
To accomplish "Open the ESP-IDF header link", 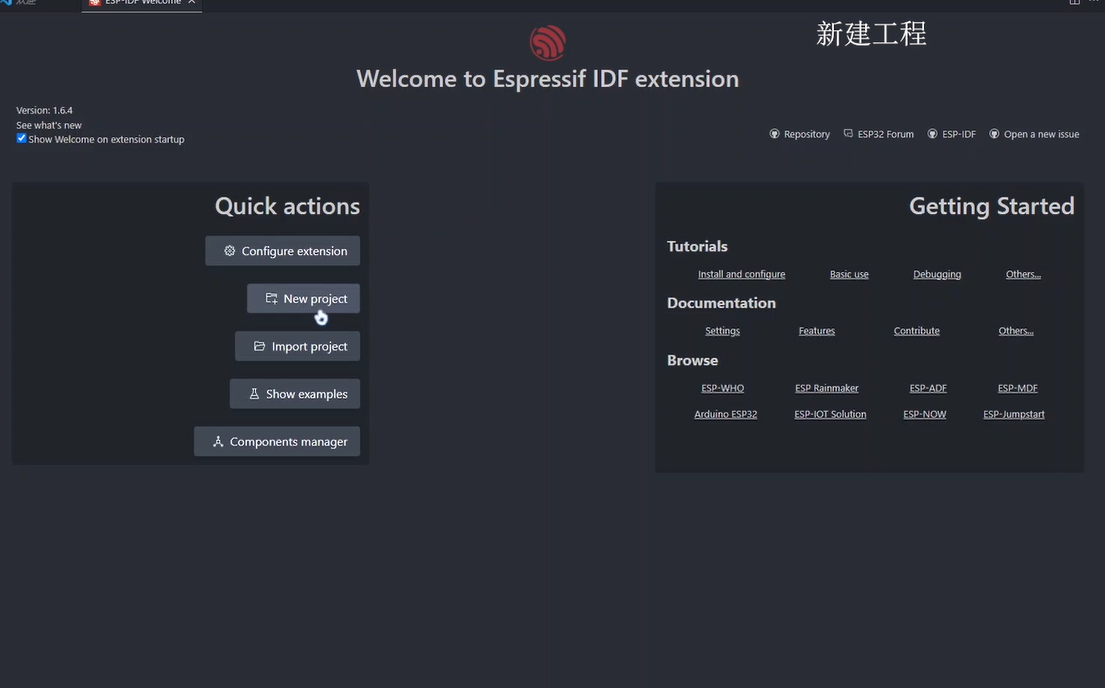I will click(959, 134).
